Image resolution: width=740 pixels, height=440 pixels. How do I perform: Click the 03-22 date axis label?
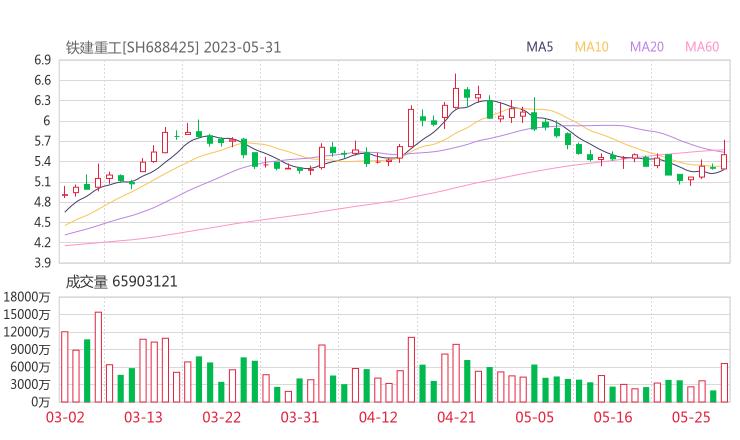(222, 417)
